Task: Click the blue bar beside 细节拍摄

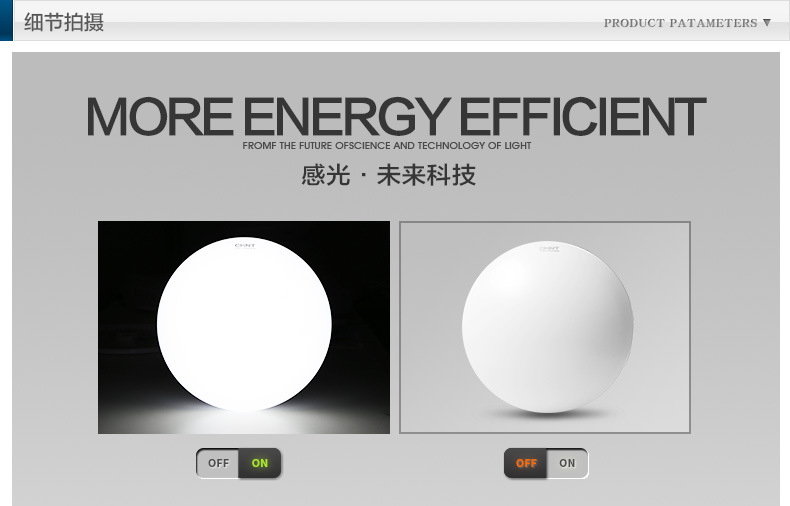Action: tap(6, 20)
